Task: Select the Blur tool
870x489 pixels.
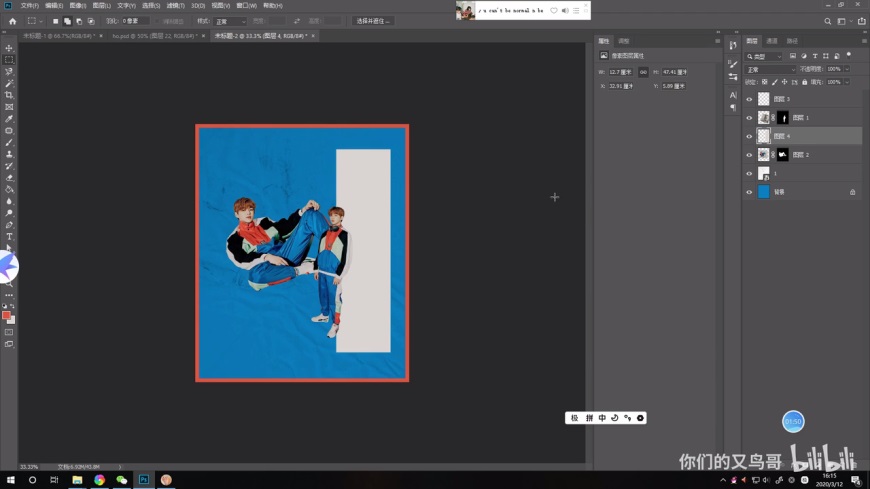Action: pyautogui.click(x=9, y=201)
